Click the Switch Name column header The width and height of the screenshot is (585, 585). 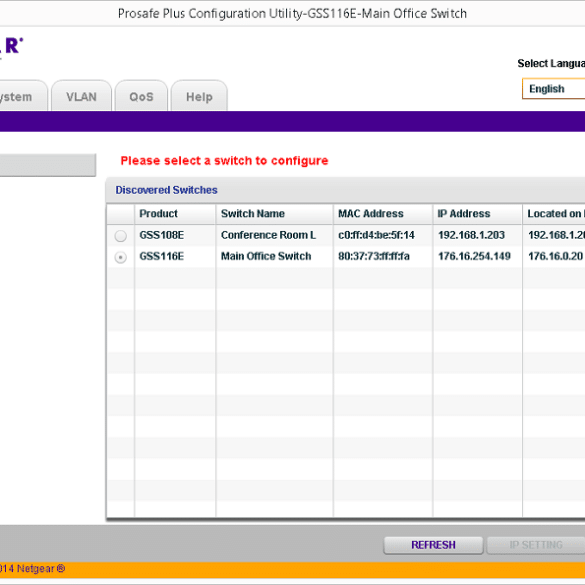pos(274,214)
